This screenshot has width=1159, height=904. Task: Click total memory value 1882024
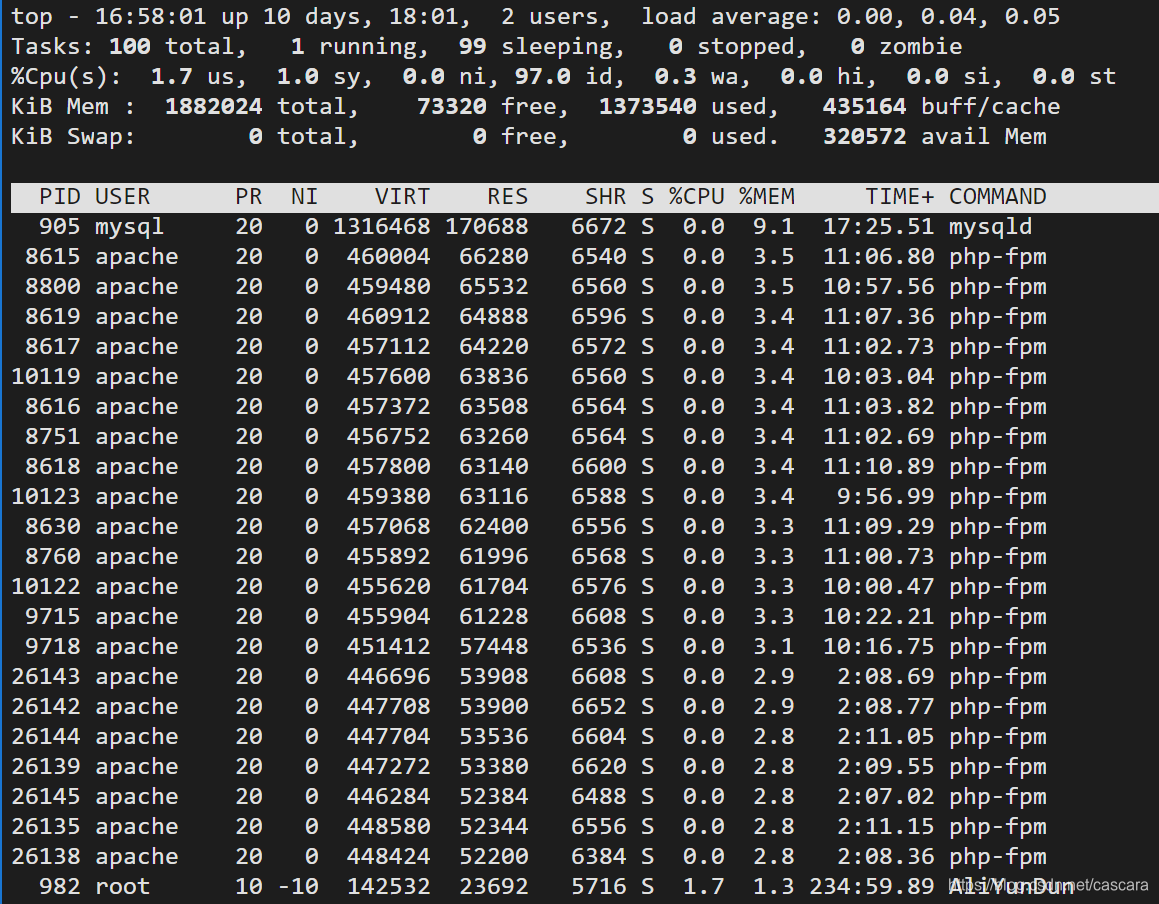214,106
